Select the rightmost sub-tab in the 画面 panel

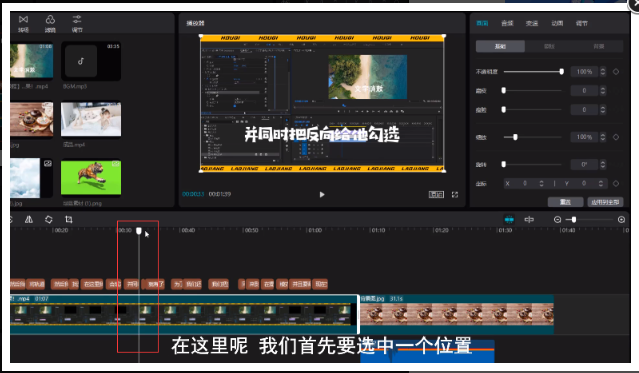click(x=599, y=46)
